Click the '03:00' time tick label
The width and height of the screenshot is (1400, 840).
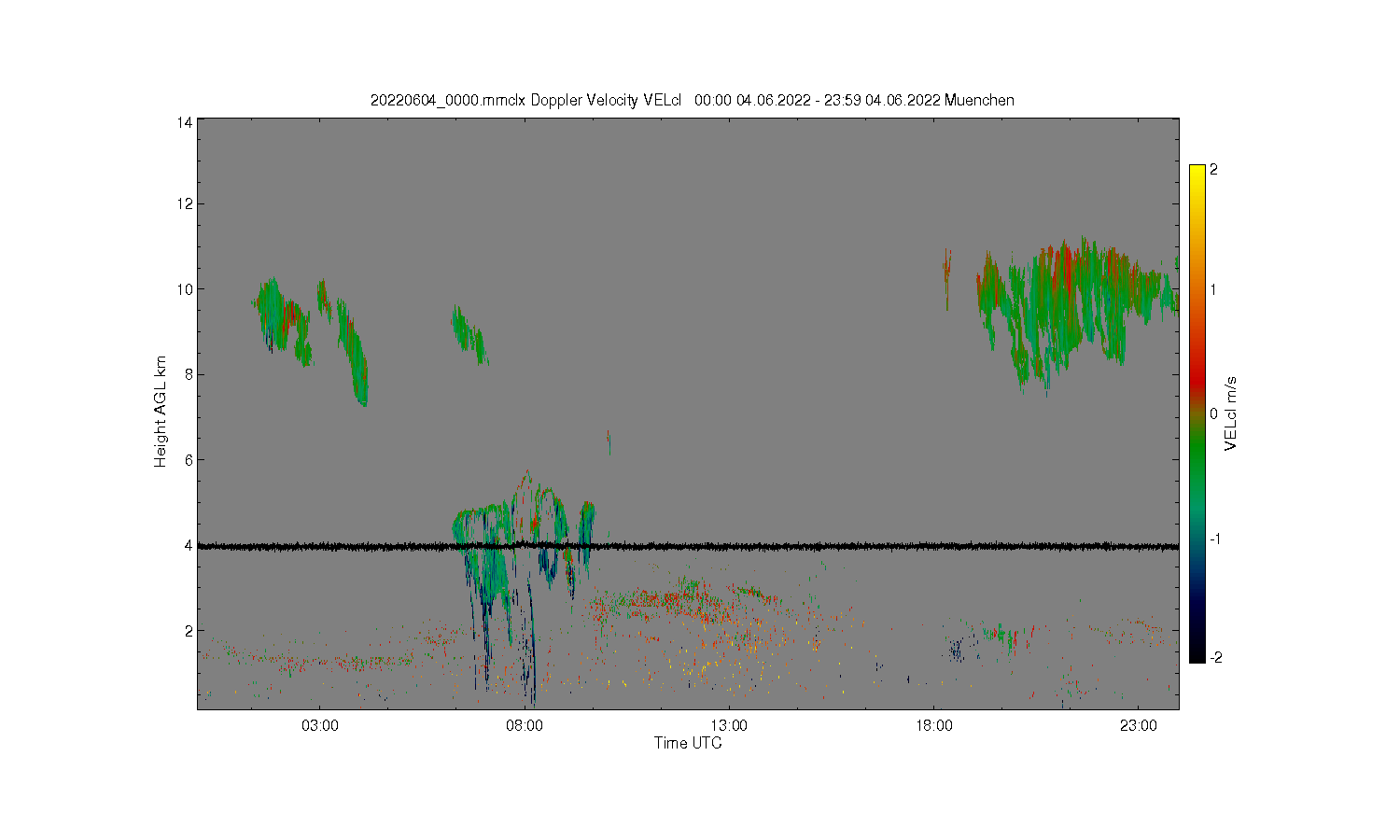tap(320, 725)
